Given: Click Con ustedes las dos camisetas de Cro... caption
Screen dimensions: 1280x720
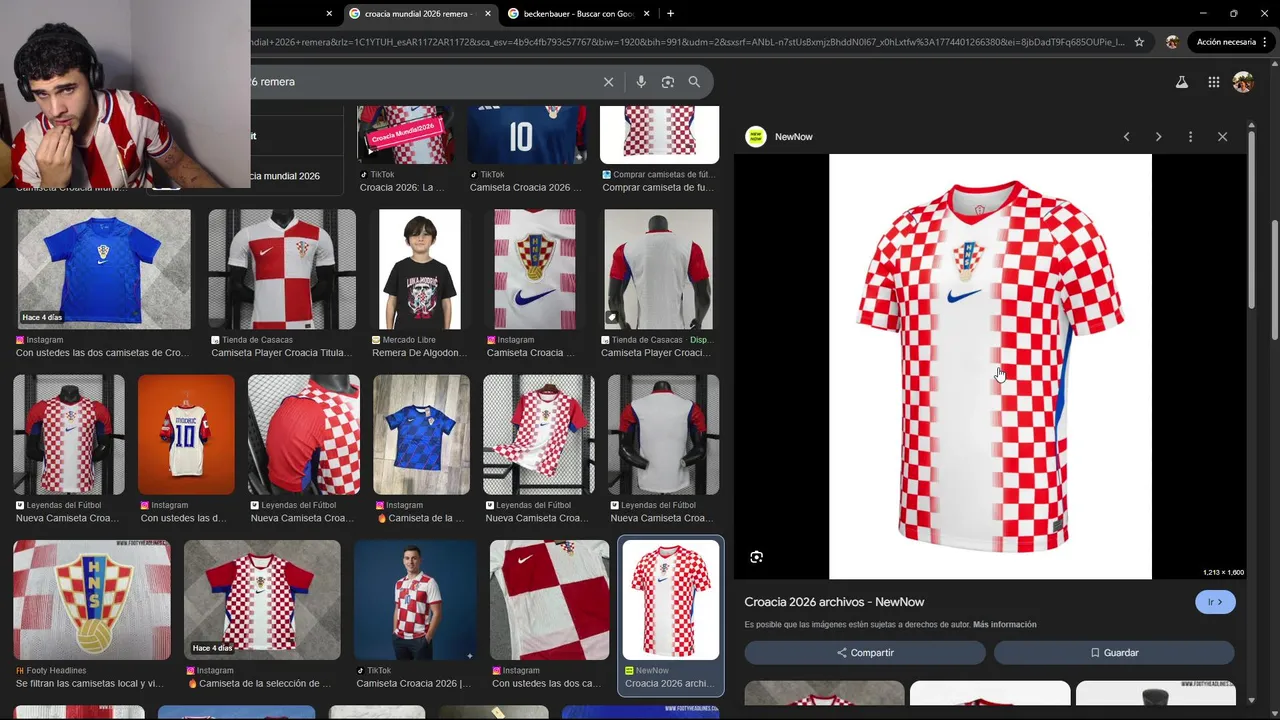Looking at the screenshot, I should point(102,353).
